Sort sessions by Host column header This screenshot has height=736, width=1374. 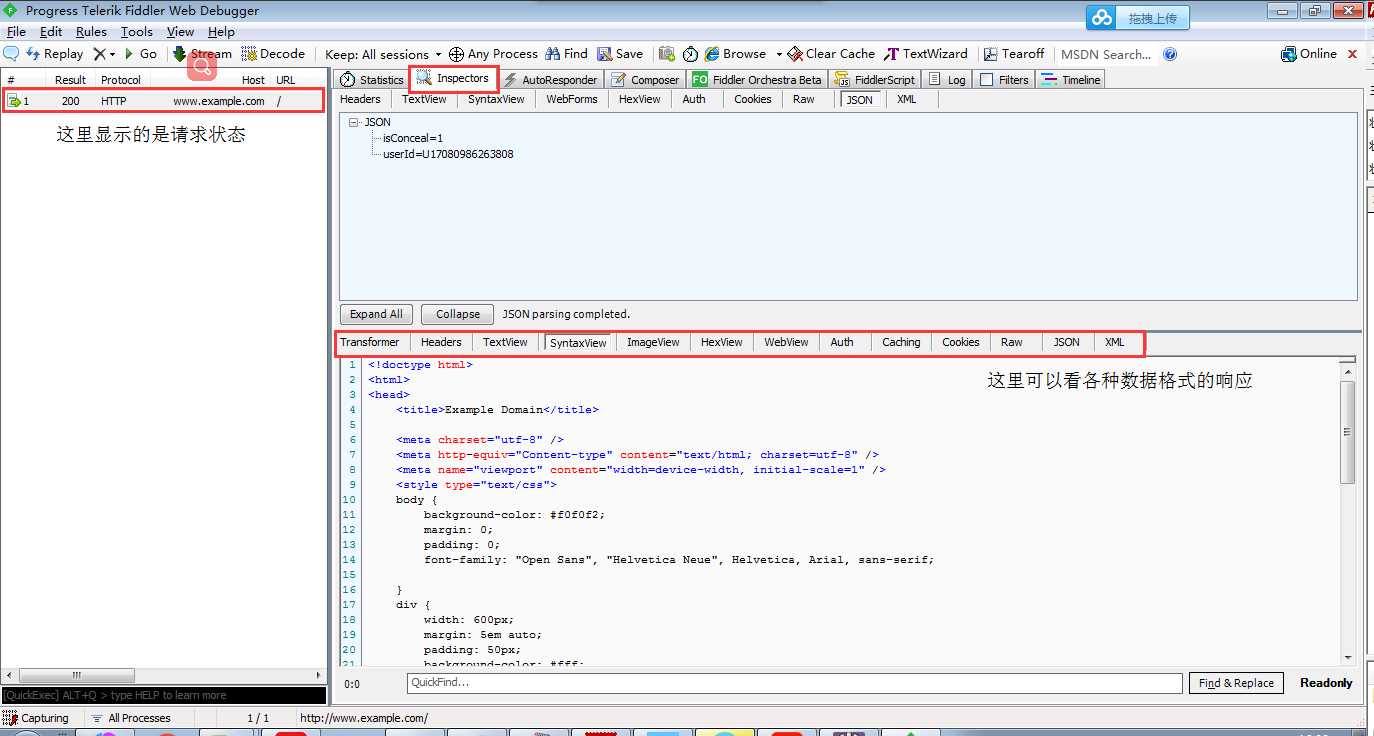click(253, 80)
